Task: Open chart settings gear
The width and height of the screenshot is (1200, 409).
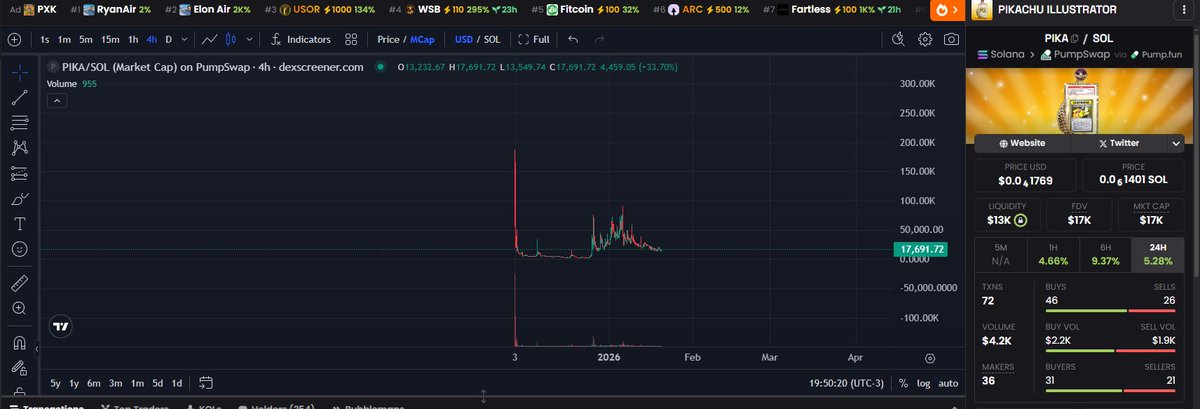Action: coord(926,40)
